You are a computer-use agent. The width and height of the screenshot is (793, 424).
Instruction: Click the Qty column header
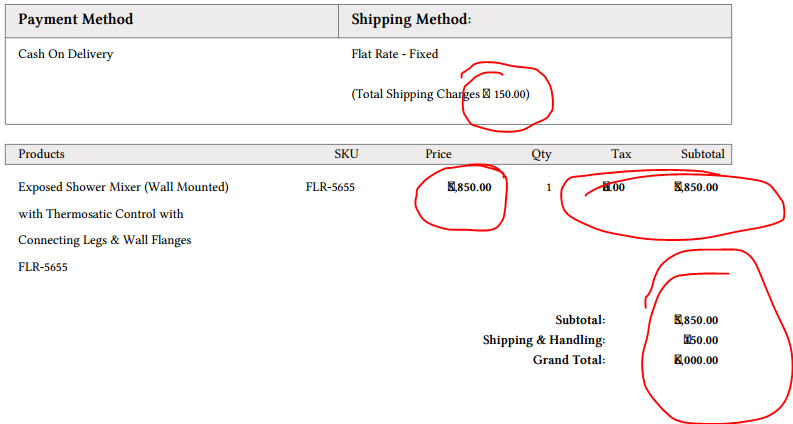coord(541,154)
